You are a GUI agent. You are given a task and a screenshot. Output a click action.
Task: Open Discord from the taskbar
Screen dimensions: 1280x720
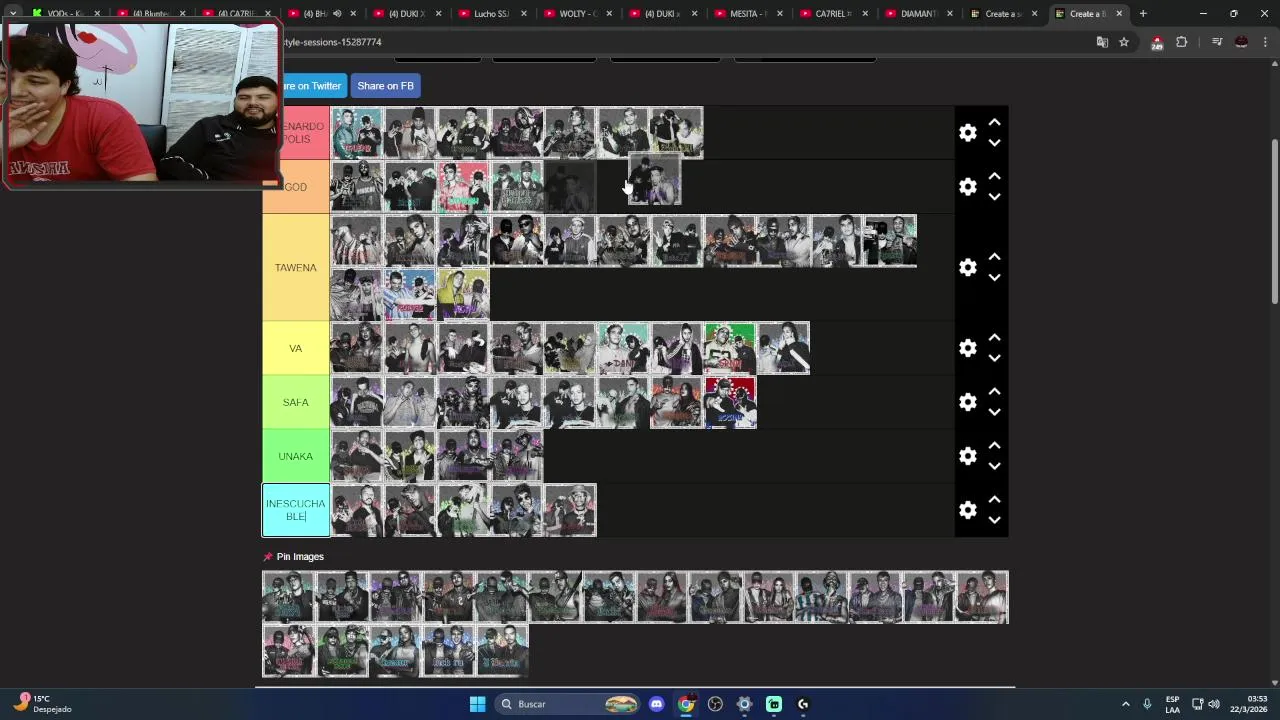(x=656, y=704)
